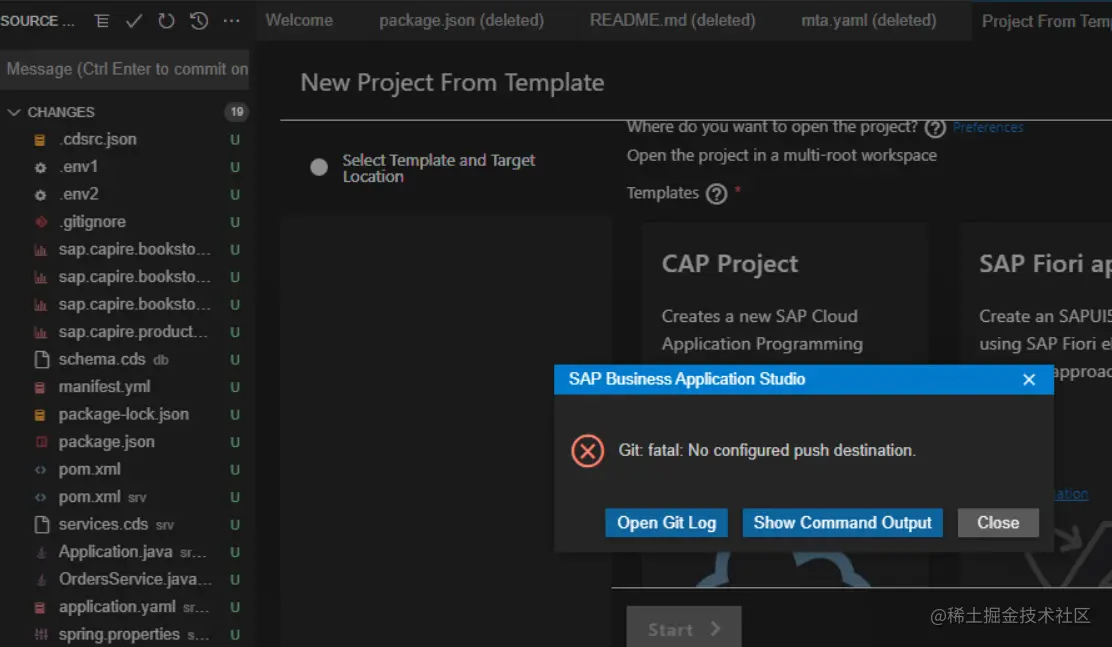This screenshot has height=647, width=1112.
Task: Open the history clock icon in Source Control
Action: [x=199, y=21]
